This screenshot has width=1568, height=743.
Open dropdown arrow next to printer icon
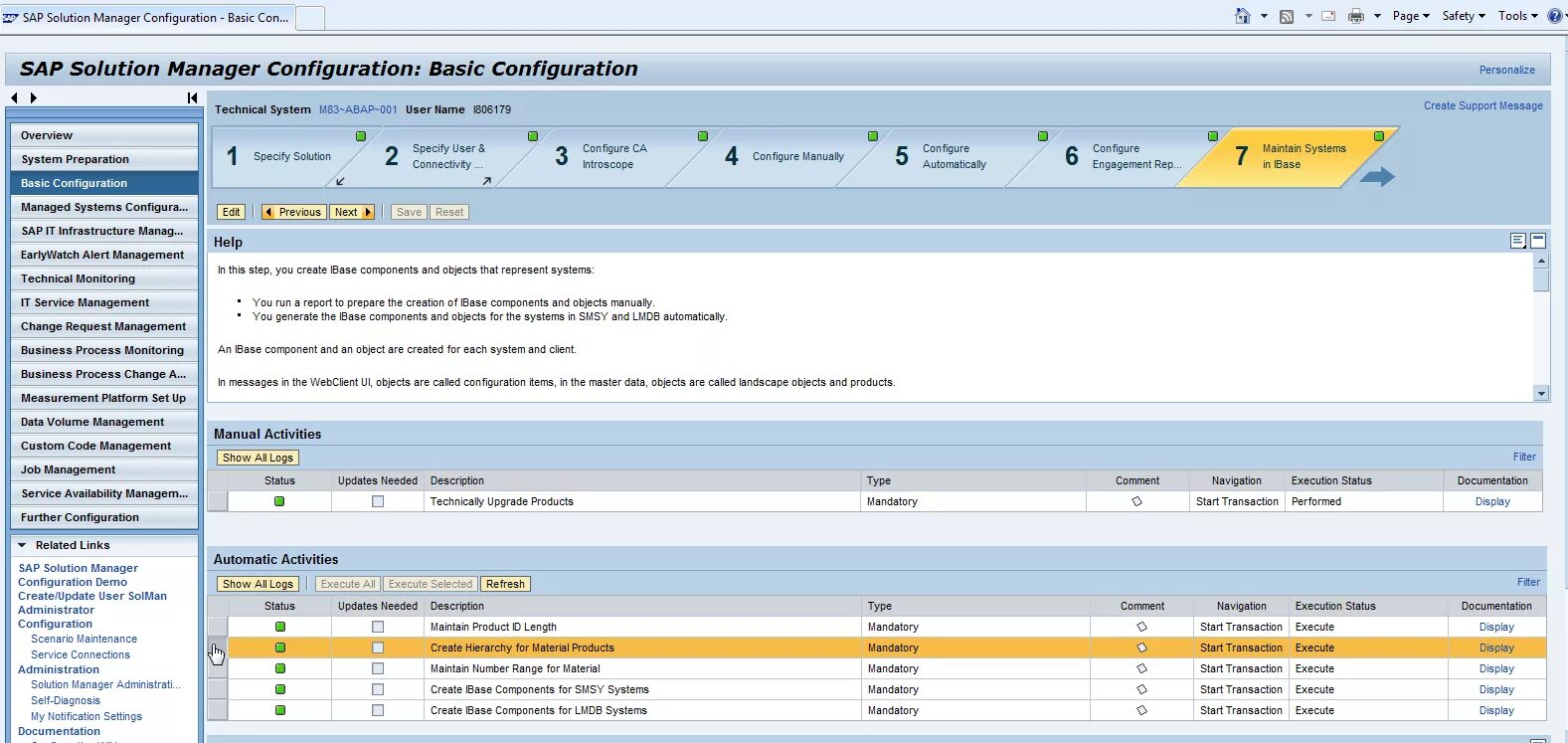click(x=1377, y=16)
